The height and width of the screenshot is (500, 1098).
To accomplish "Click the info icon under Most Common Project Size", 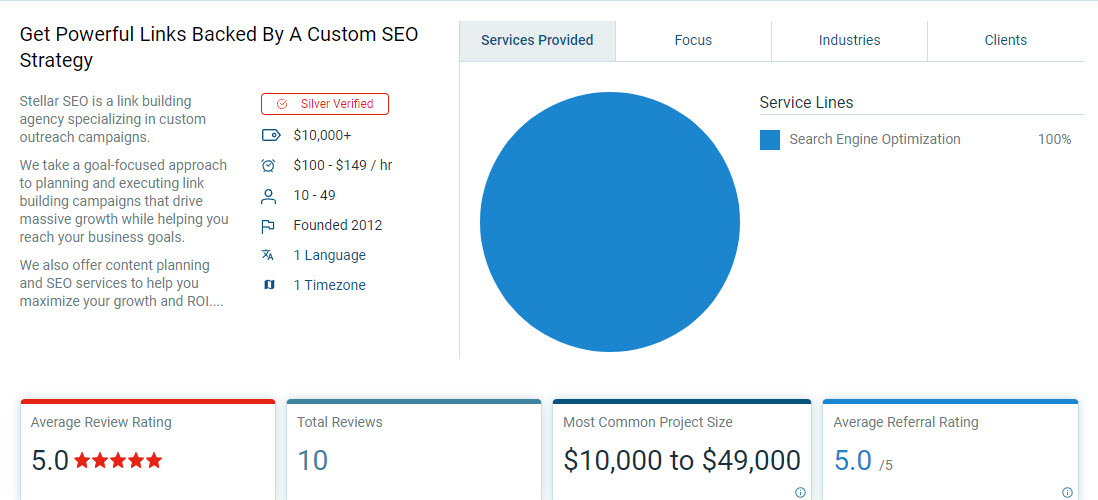I will pyautogui.click(x=800, y=492).
